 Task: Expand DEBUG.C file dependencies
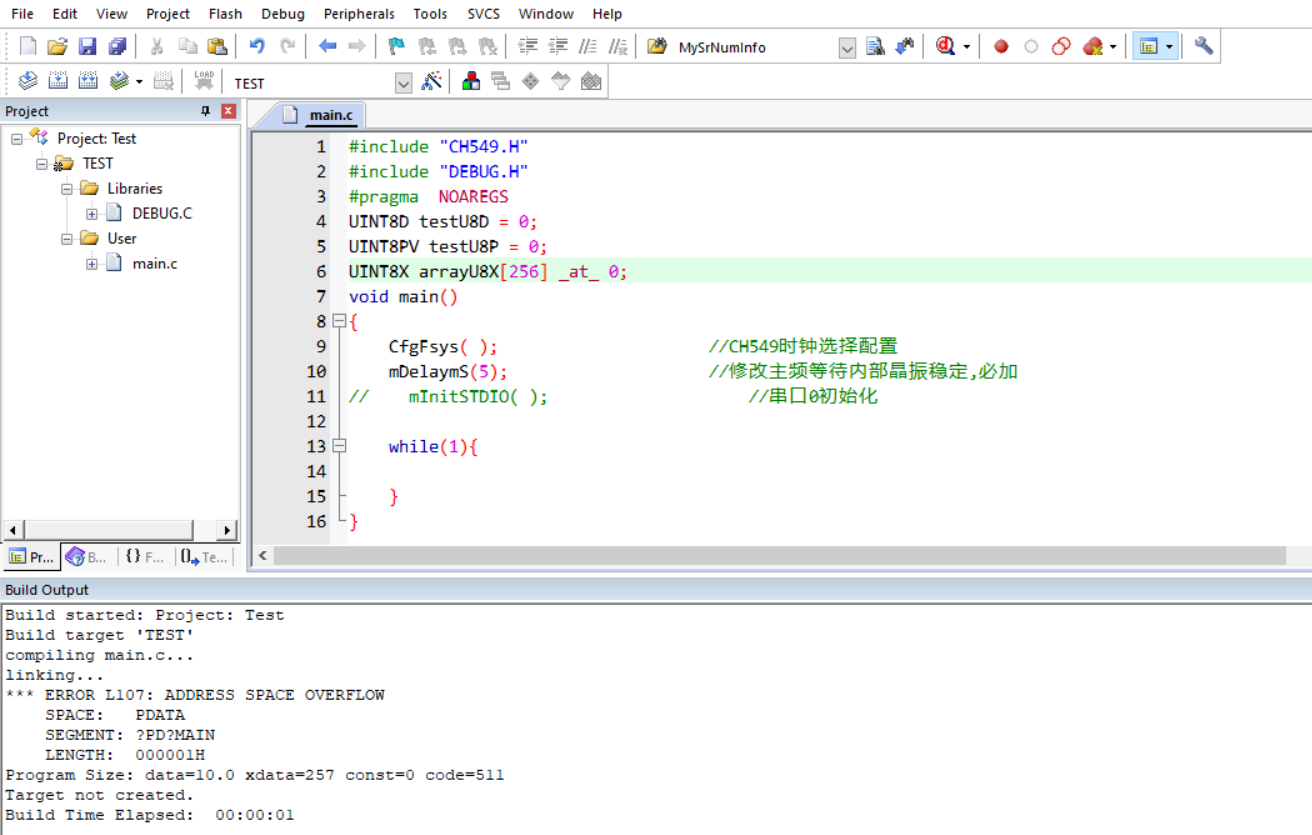[x=92, y=213]
